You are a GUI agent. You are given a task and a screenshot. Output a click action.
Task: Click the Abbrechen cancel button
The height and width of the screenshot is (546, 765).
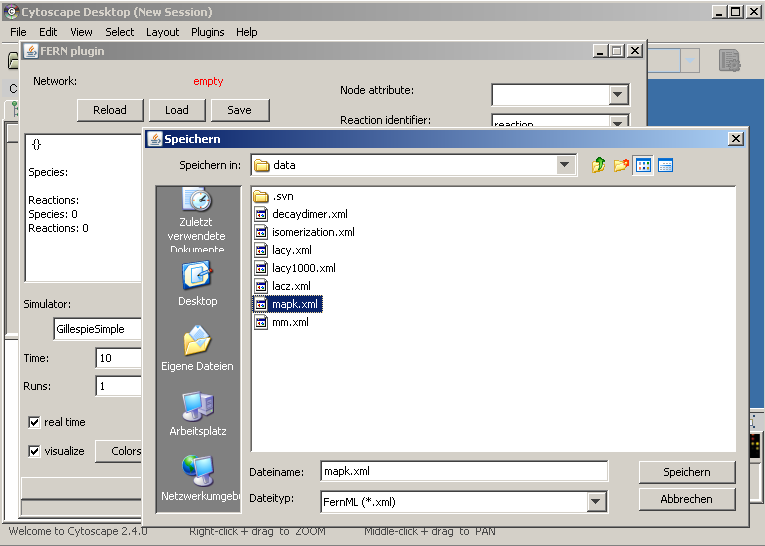(686, 499)
